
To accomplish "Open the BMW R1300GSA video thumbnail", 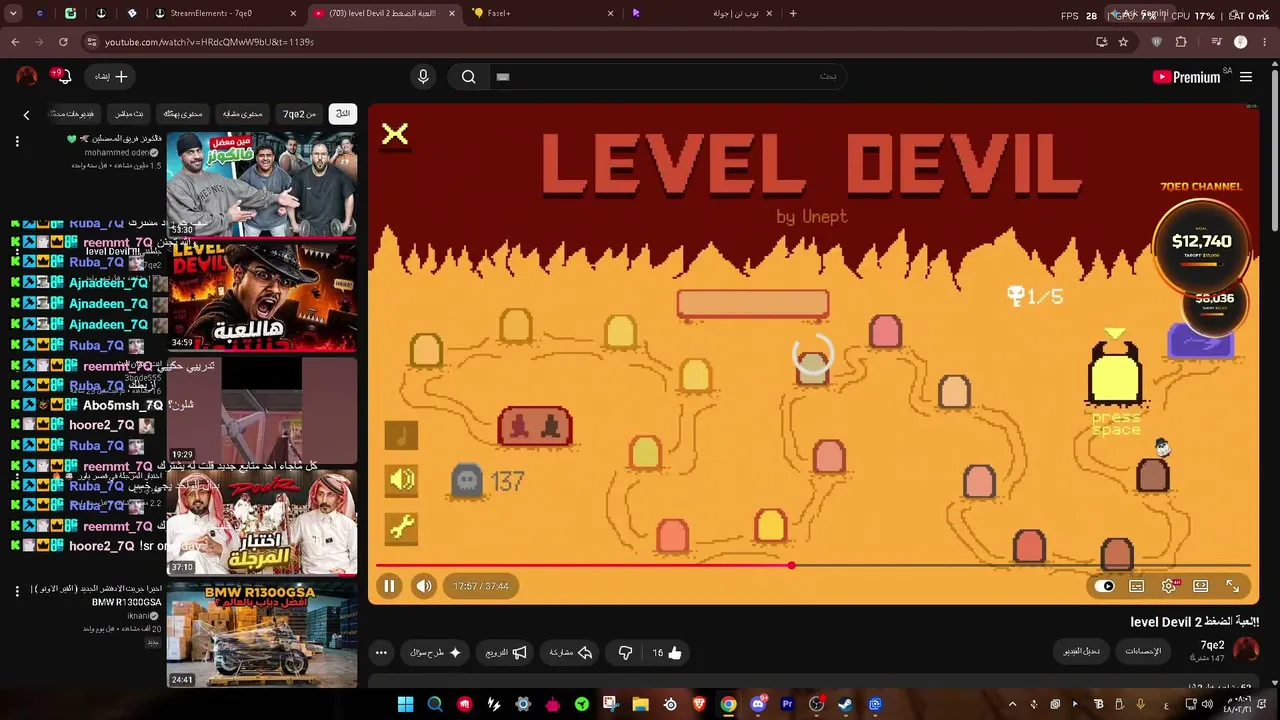I will 262,636.
